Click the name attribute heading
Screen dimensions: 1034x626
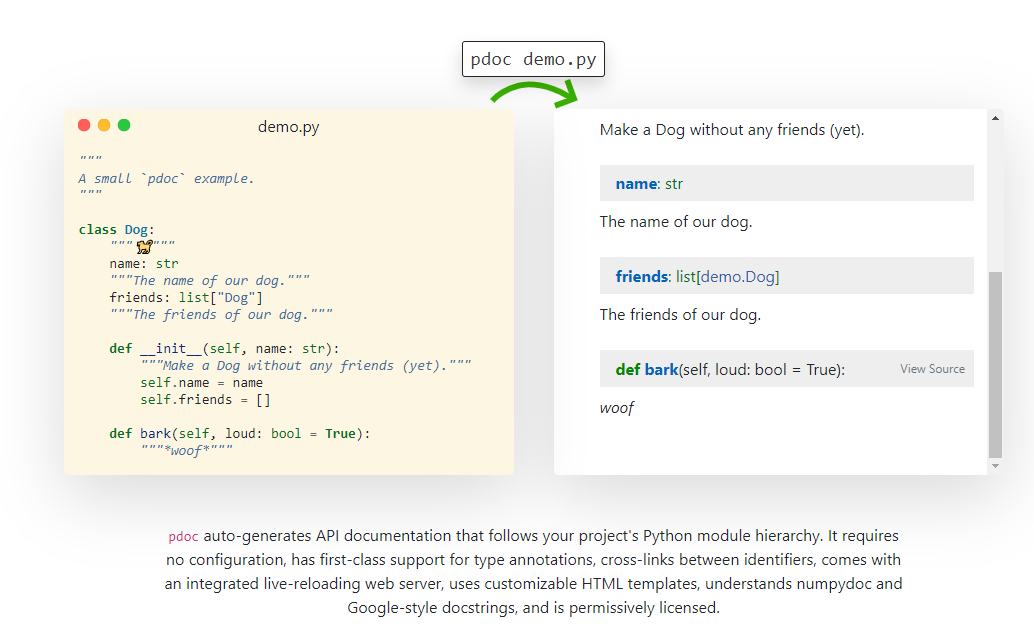click(636, 183)
